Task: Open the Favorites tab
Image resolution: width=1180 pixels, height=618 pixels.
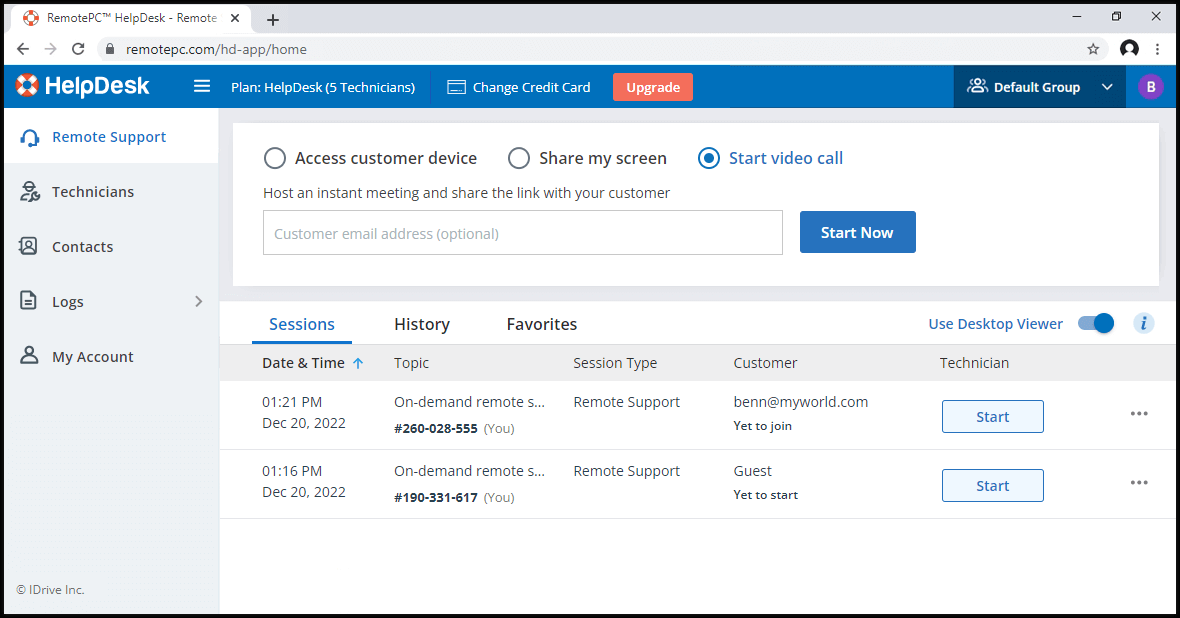Action: 541,324
